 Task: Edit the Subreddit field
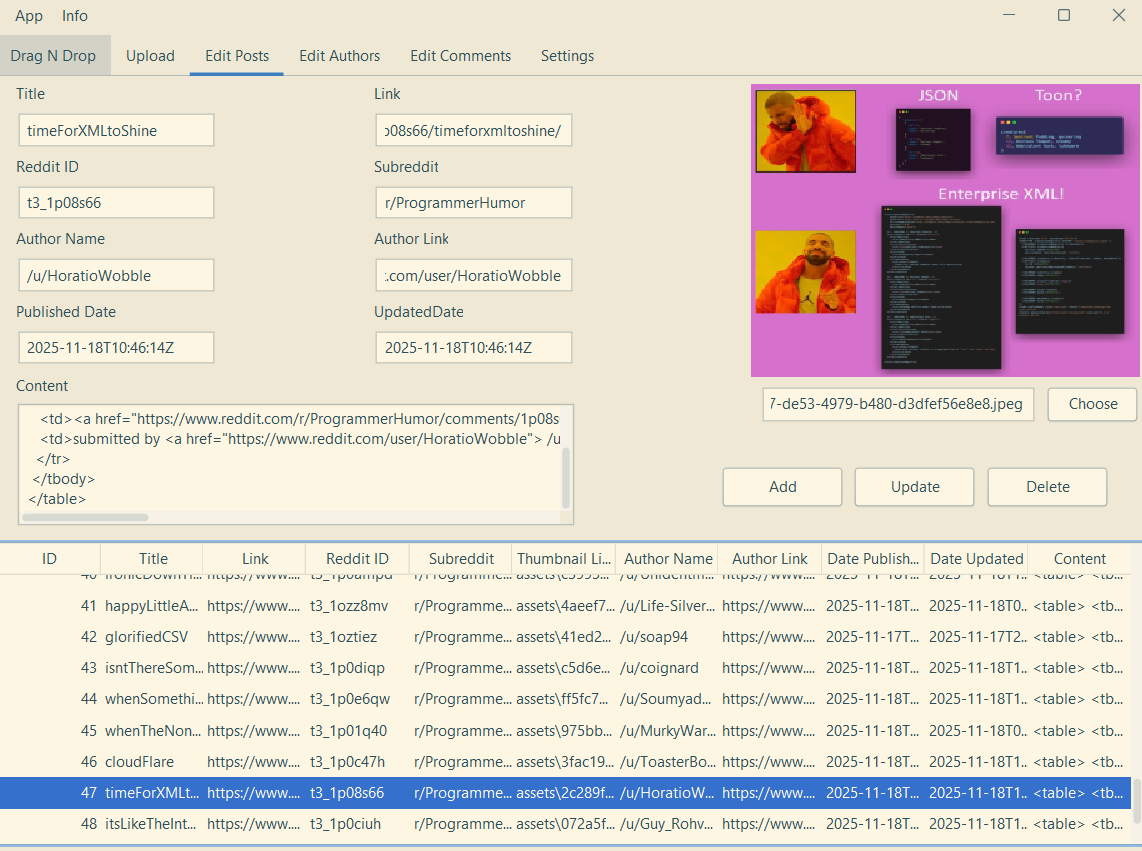pyautogui.click(x=473, y=203)
